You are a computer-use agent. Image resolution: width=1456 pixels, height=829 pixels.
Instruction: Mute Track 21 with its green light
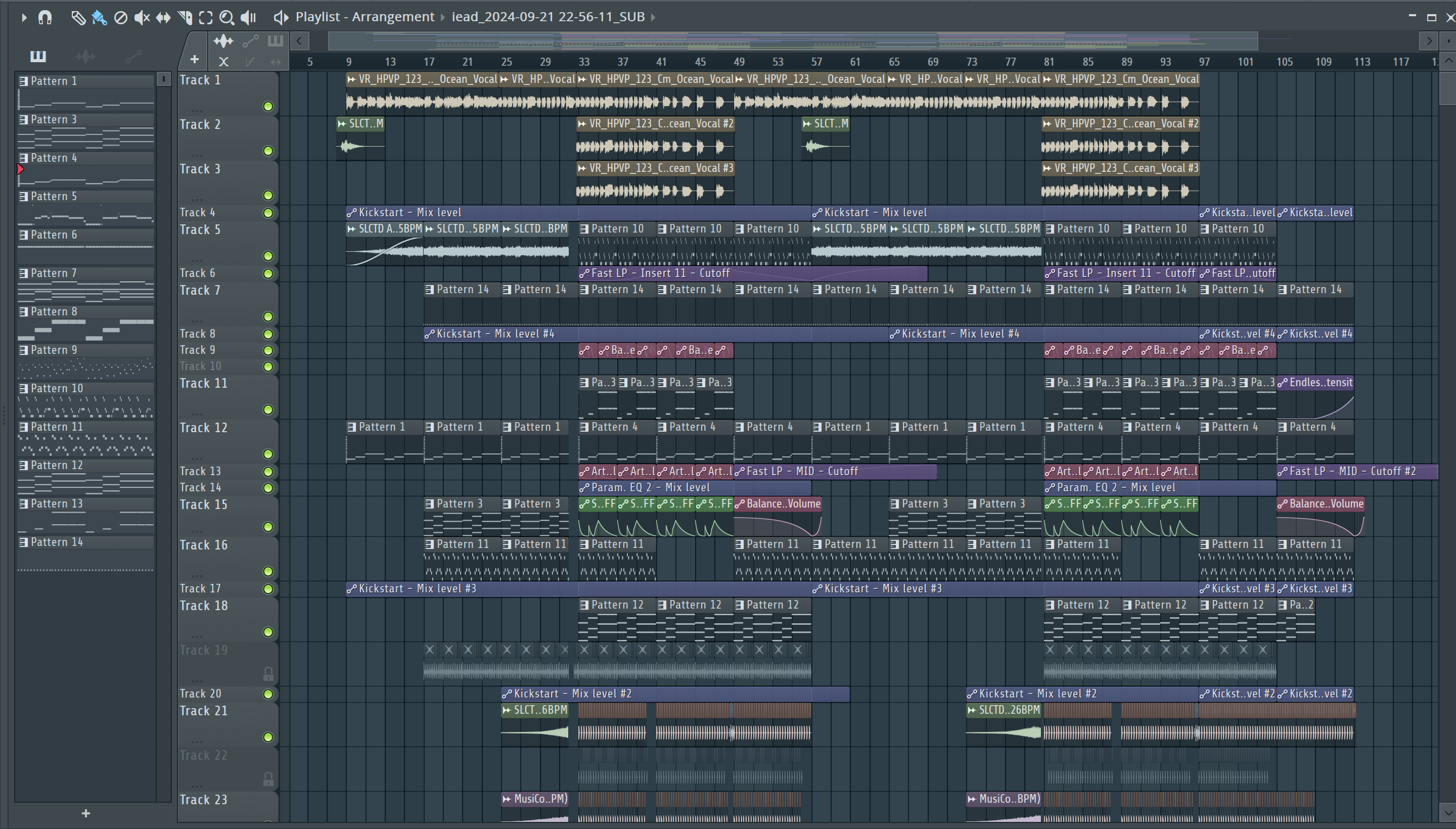click(x=268, y=738)
